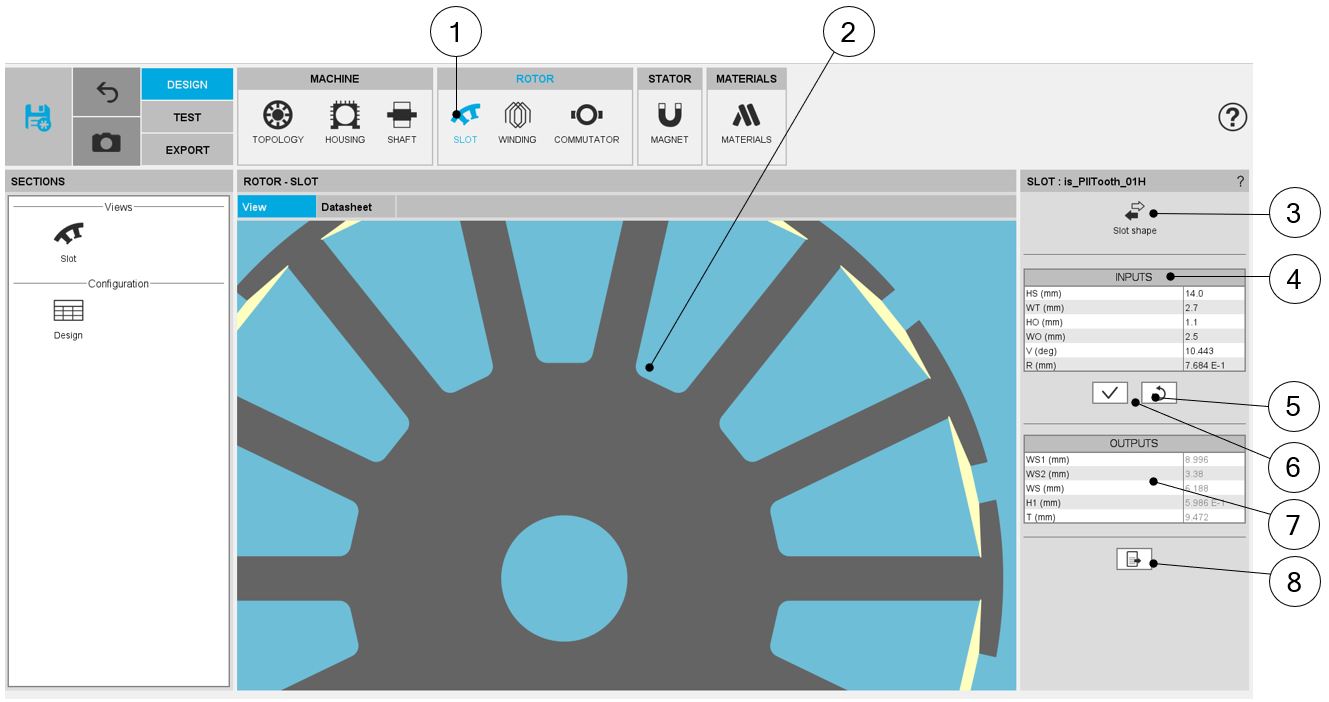Switch to TEST mode
Viewport: 1329px width, 702px height.
point(187,117)
